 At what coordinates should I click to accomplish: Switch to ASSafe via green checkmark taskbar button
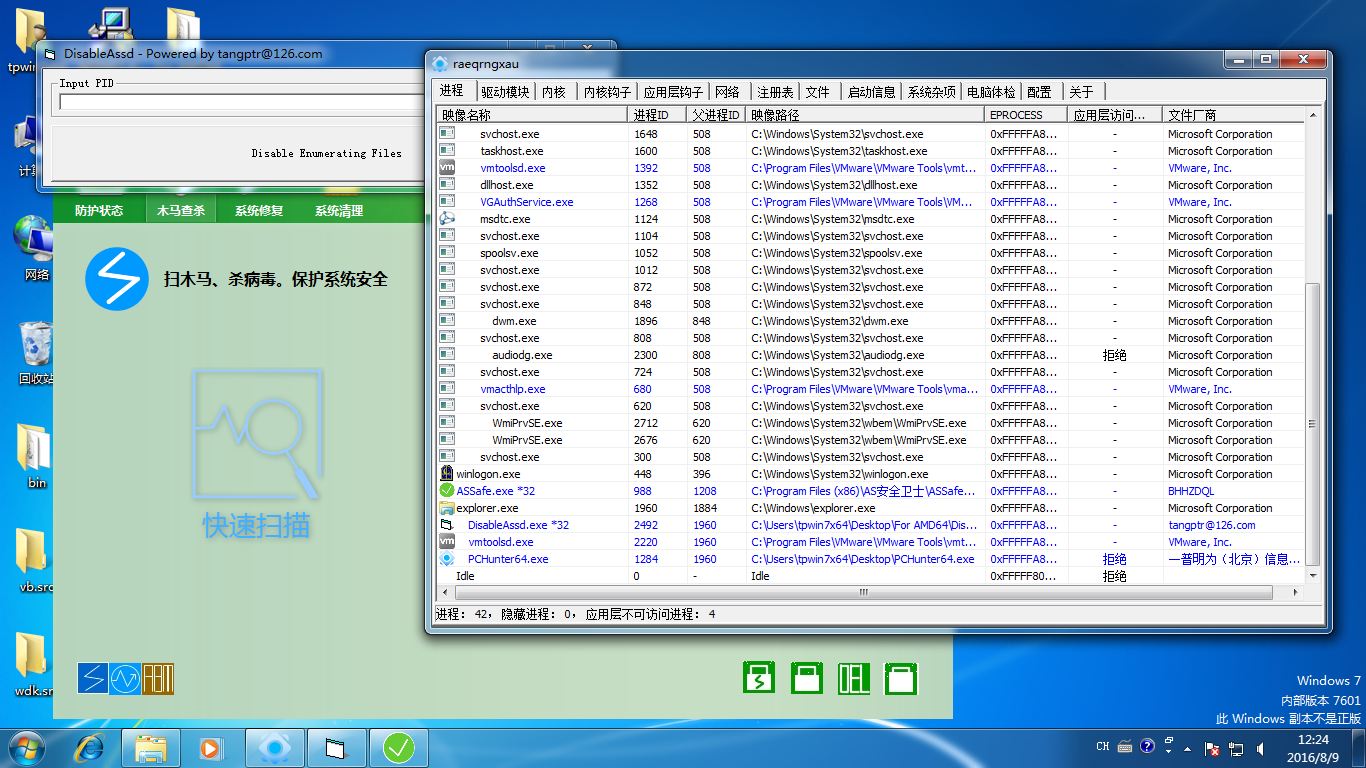(399, 748)
